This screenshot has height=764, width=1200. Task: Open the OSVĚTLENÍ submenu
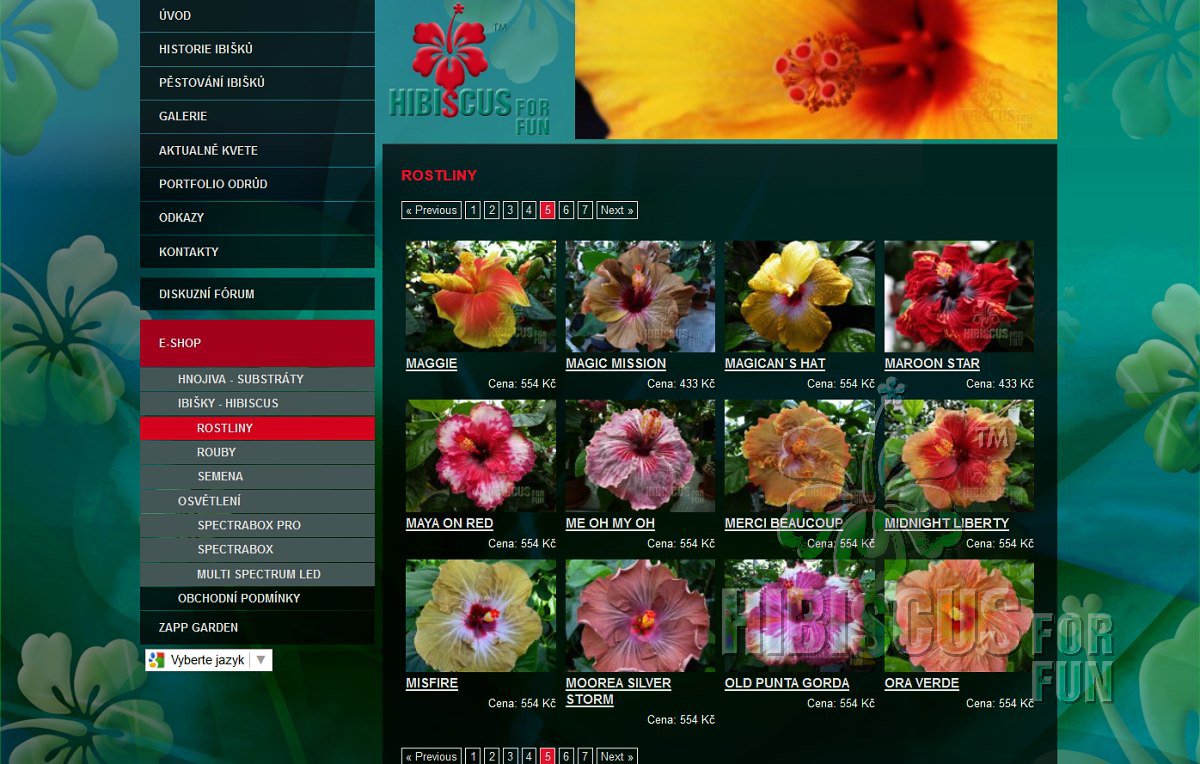257,501
